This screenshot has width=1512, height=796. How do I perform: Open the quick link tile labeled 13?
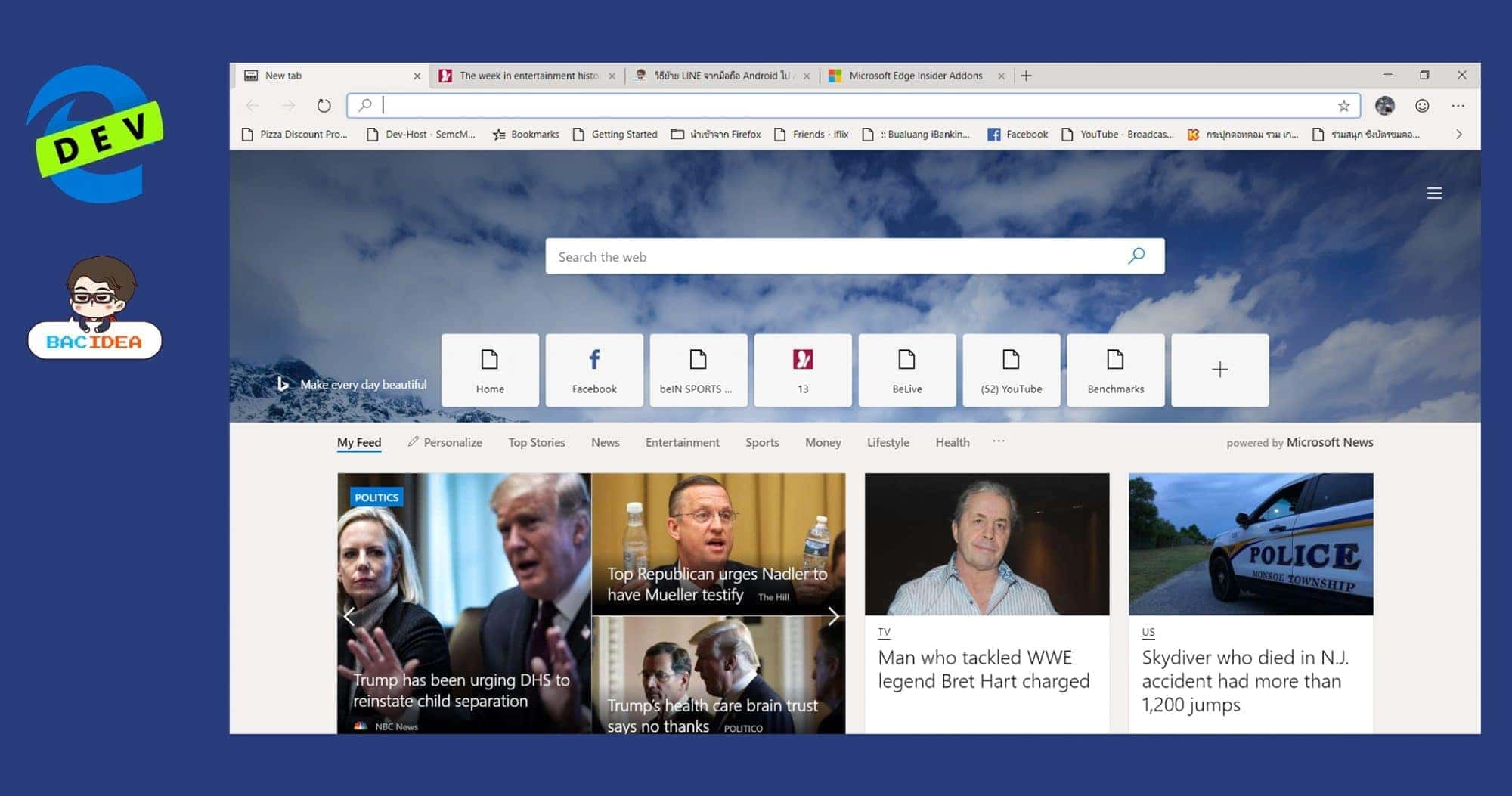click(803, 370)
